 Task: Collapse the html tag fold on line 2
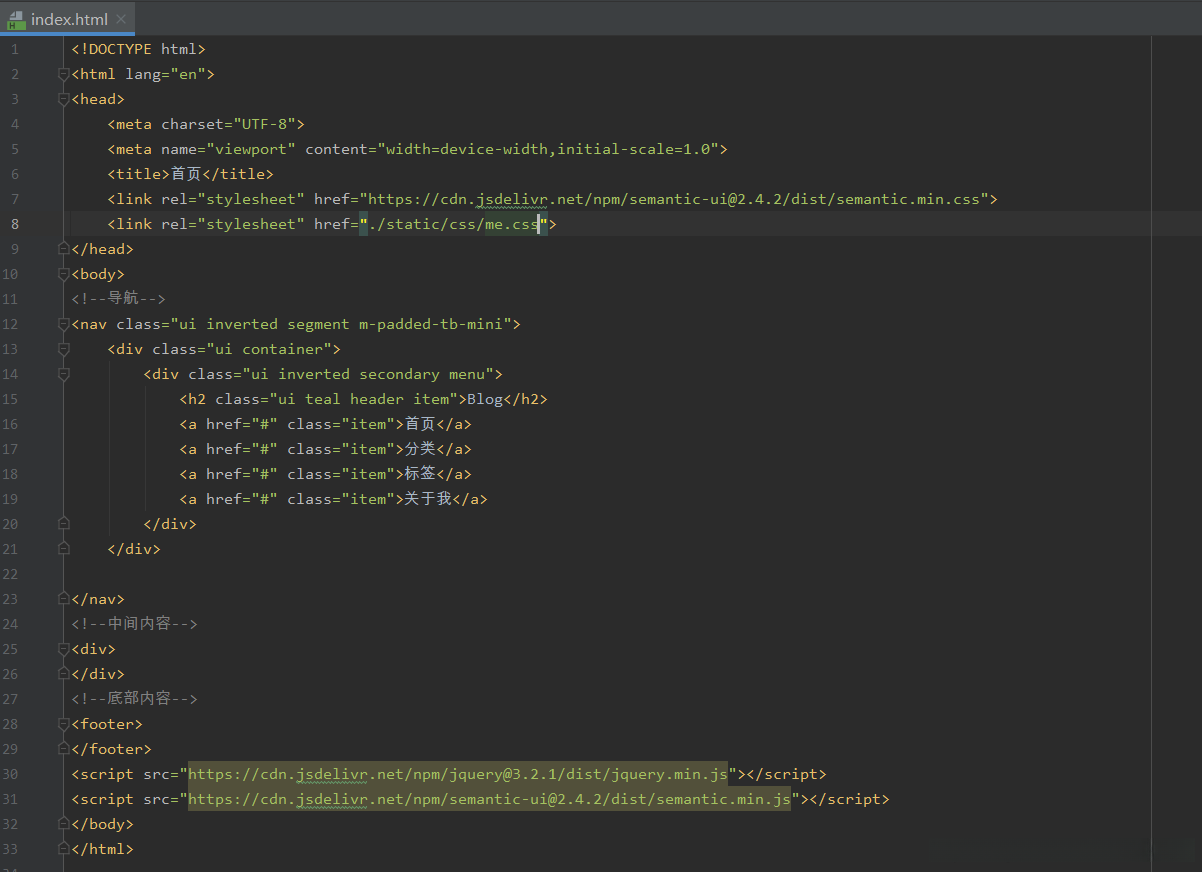pos(64,74)
